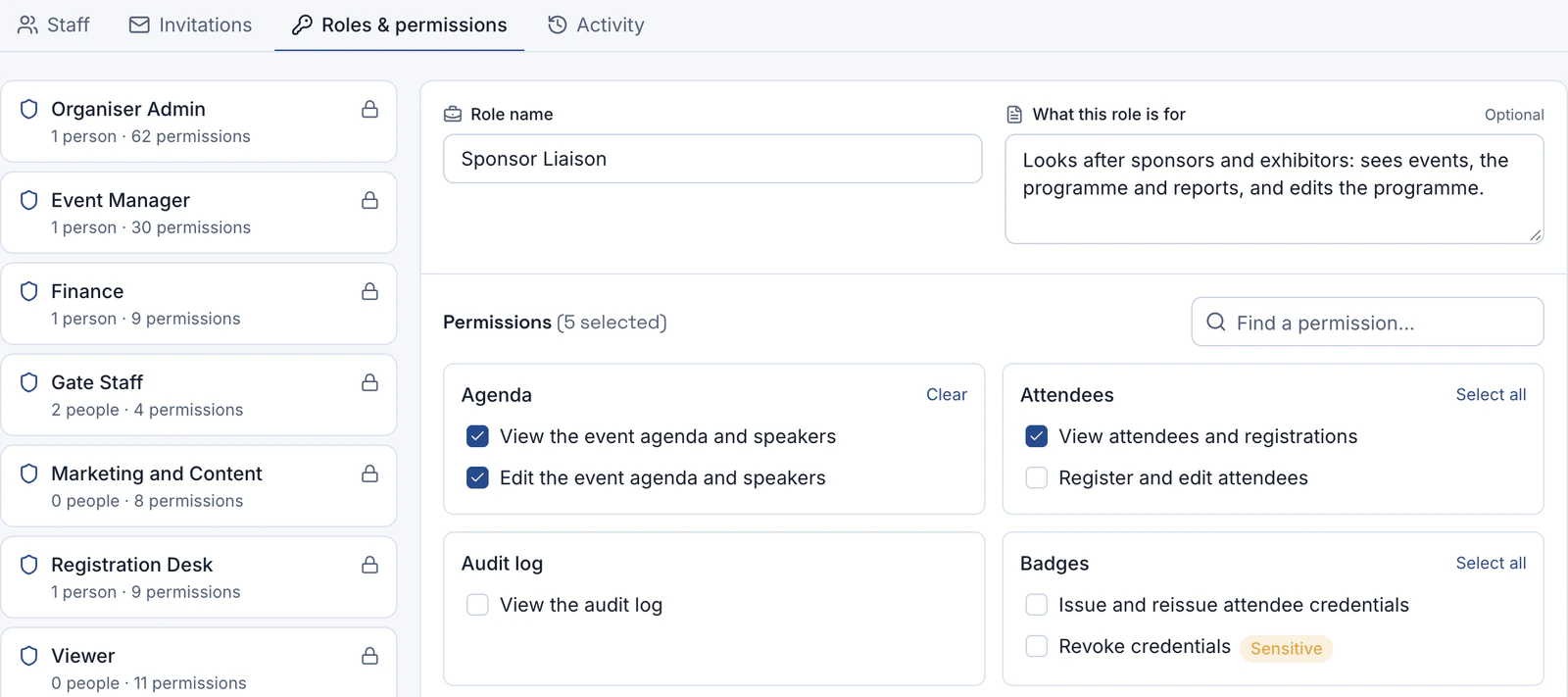
Task: Click the Find a permission search box
Action: click(1367, 323)
